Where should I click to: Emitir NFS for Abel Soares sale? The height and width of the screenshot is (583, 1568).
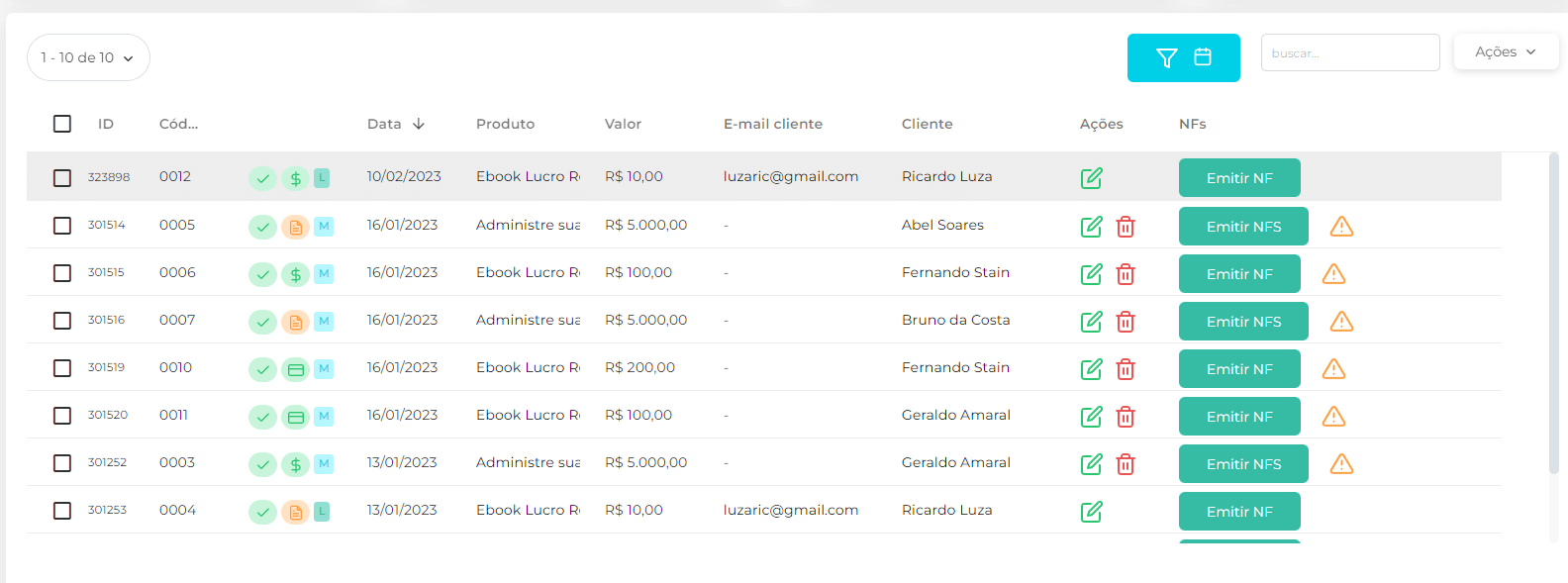click(1243, 227)
